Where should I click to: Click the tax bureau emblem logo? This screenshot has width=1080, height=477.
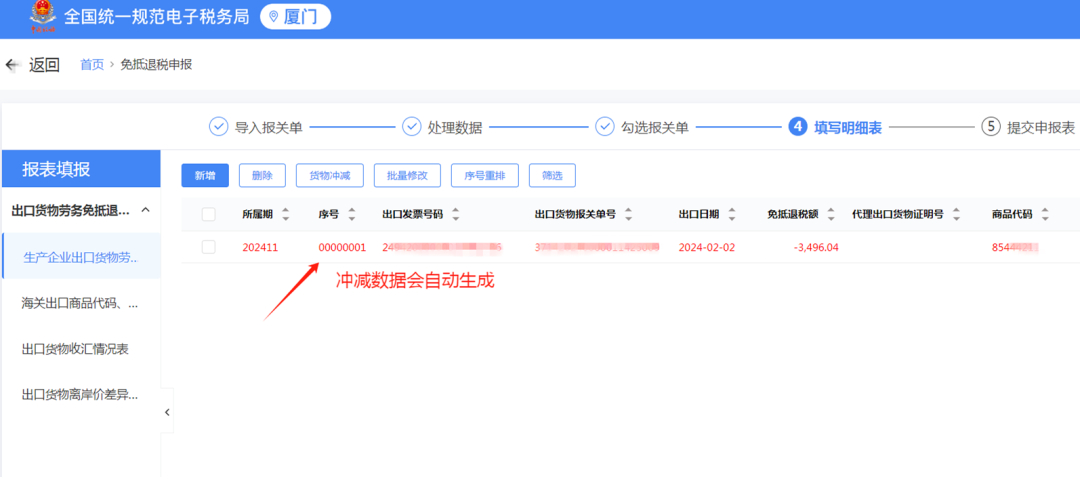[43, 17]
